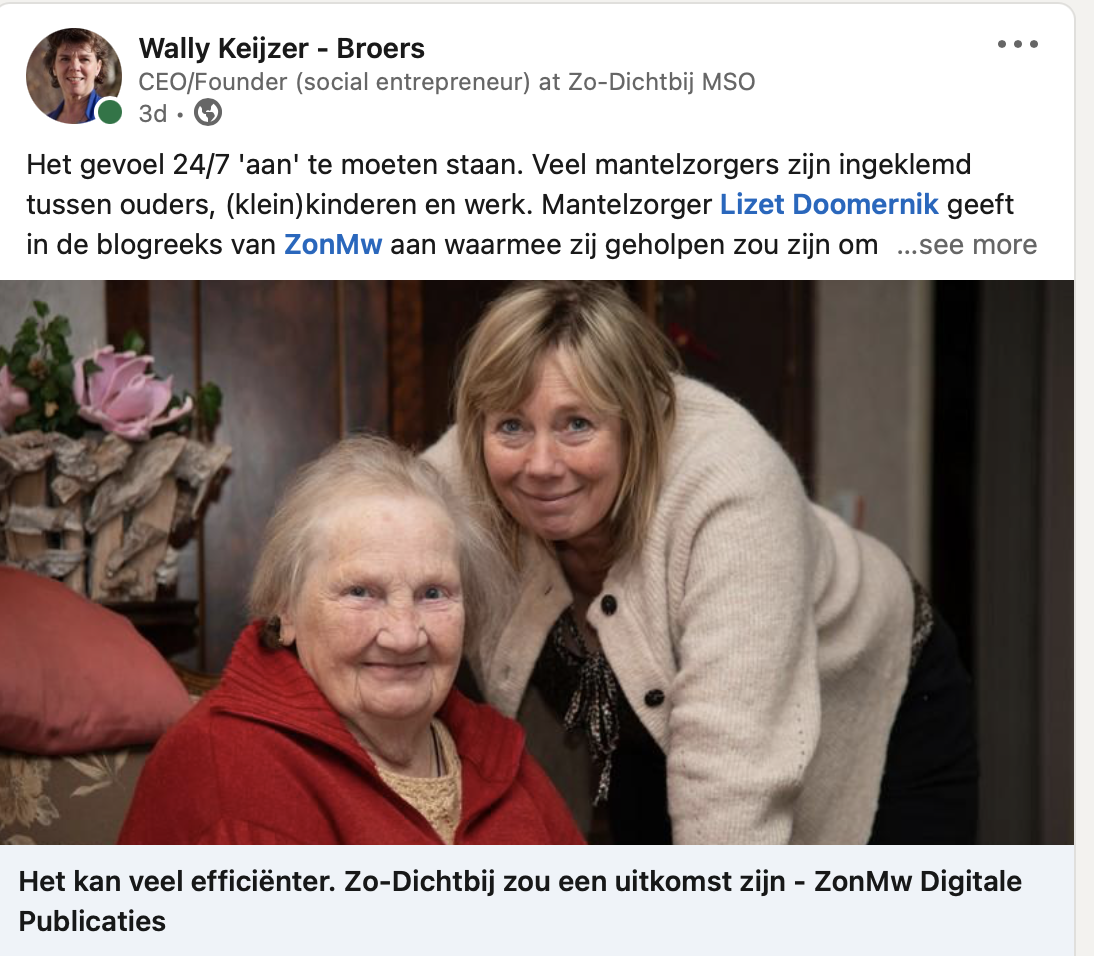Click the post sentence starting Het gevoel 24/7

(274, 165)
